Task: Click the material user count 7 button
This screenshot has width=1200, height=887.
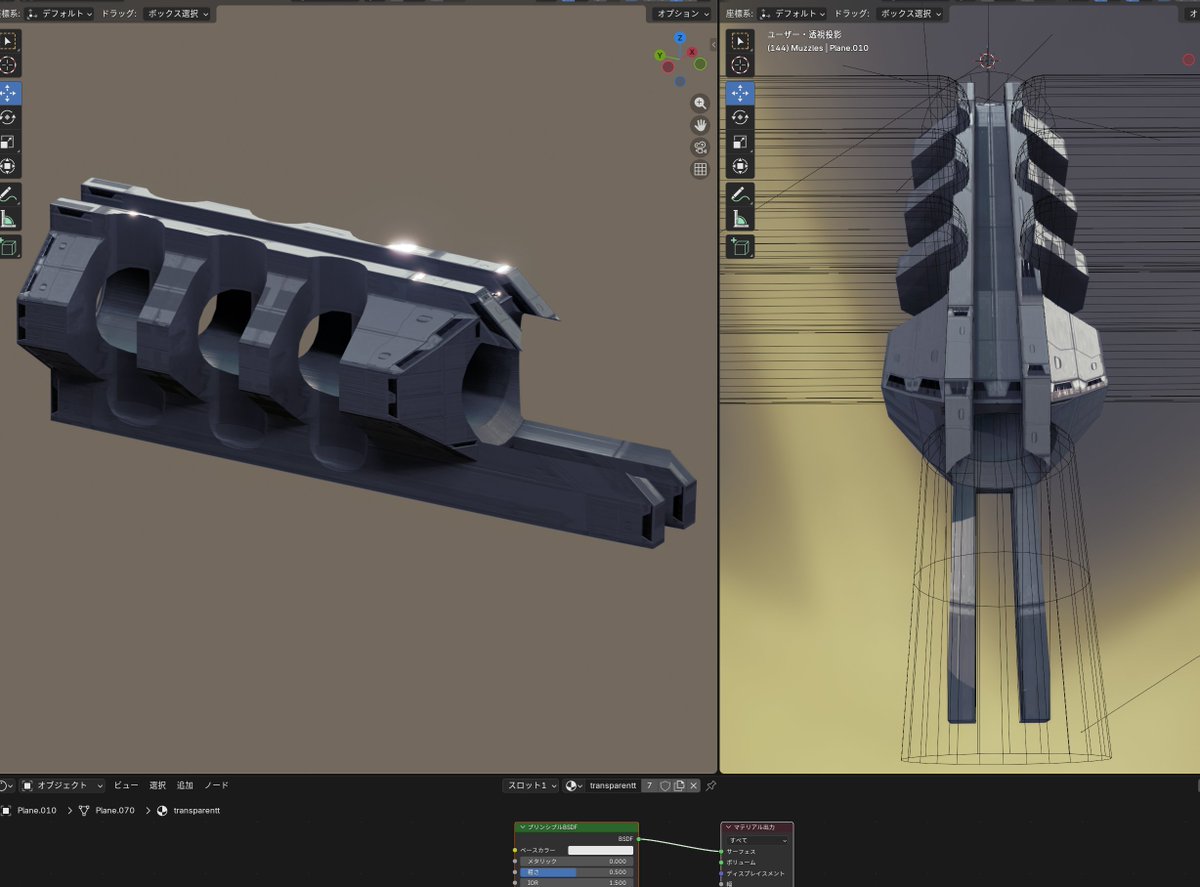Action: (x=647, y=785)
